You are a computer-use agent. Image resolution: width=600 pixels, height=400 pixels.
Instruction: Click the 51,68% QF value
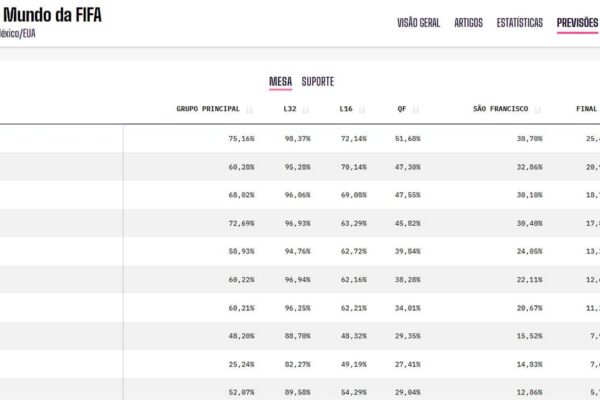(408, 139)
